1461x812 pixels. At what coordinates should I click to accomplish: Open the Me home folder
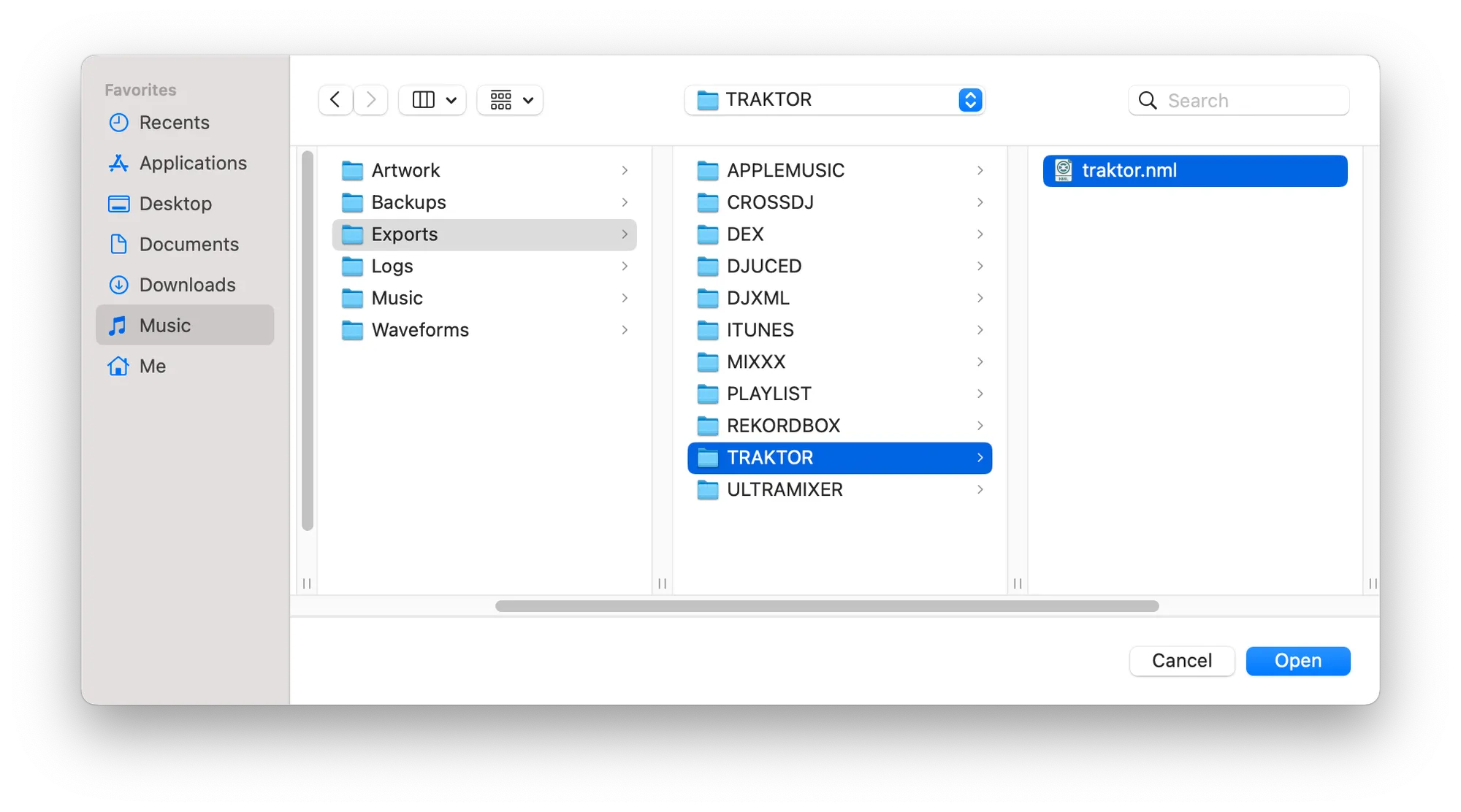tap(152, 366)
